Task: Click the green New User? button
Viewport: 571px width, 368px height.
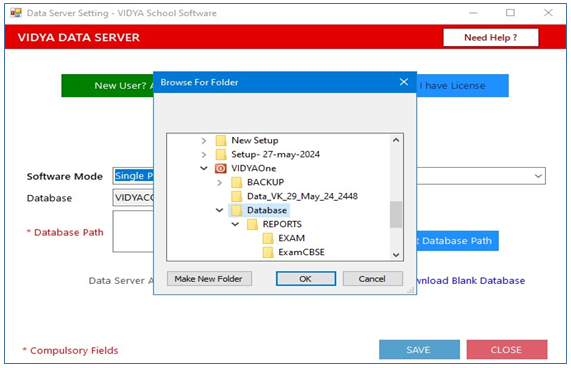Action: 107,86
